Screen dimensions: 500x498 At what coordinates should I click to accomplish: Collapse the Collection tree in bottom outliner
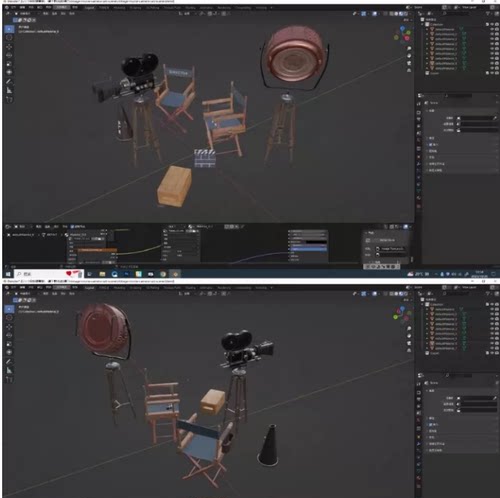coord(423,304)
